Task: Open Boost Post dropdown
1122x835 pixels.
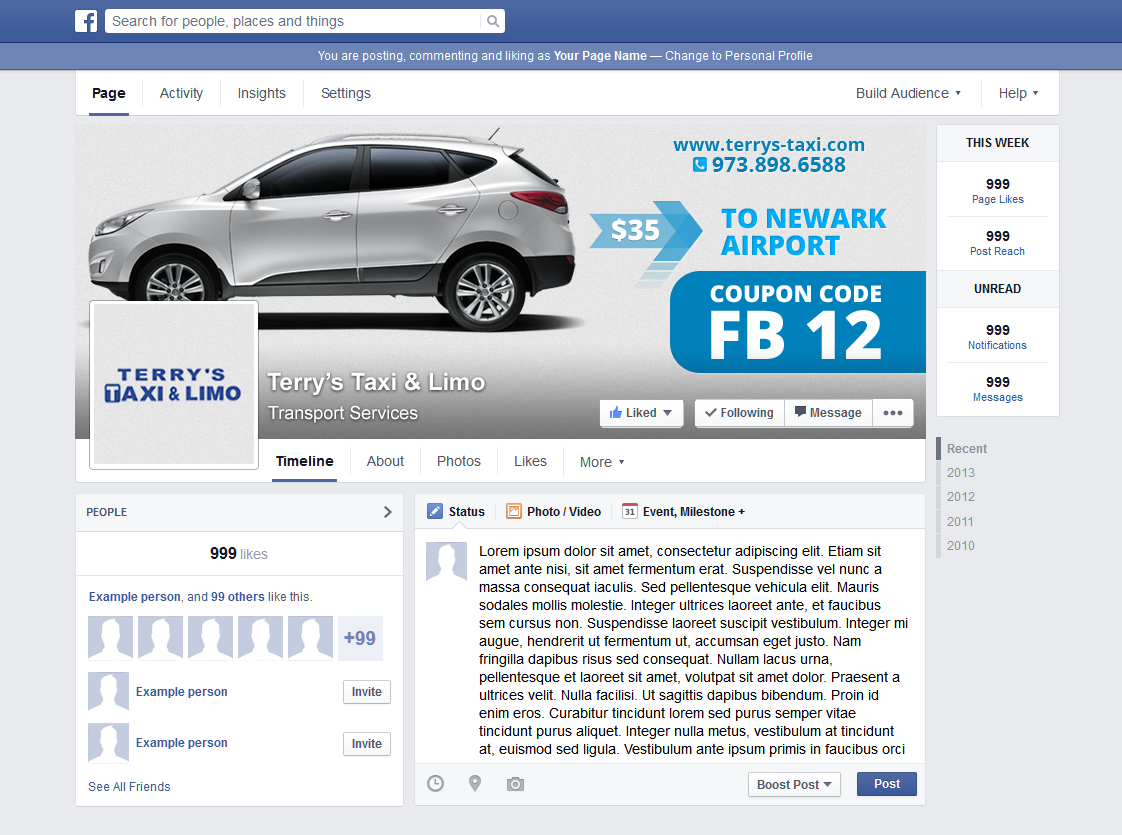Action: coord(794,784)
